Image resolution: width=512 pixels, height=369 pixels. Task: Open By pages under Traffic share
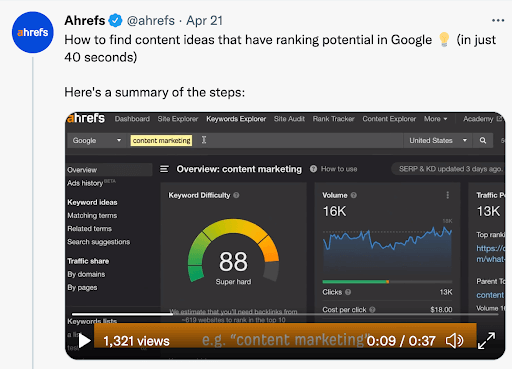point(82,287)
